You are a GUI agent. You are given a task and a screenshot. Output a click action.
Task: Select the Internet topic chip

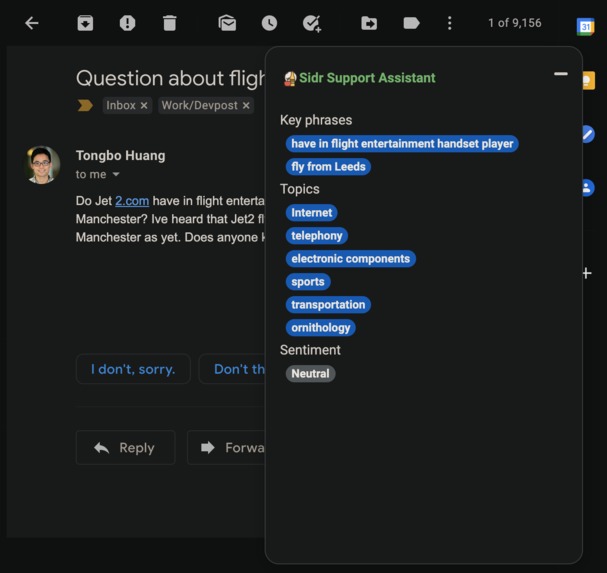click(312, 213)
